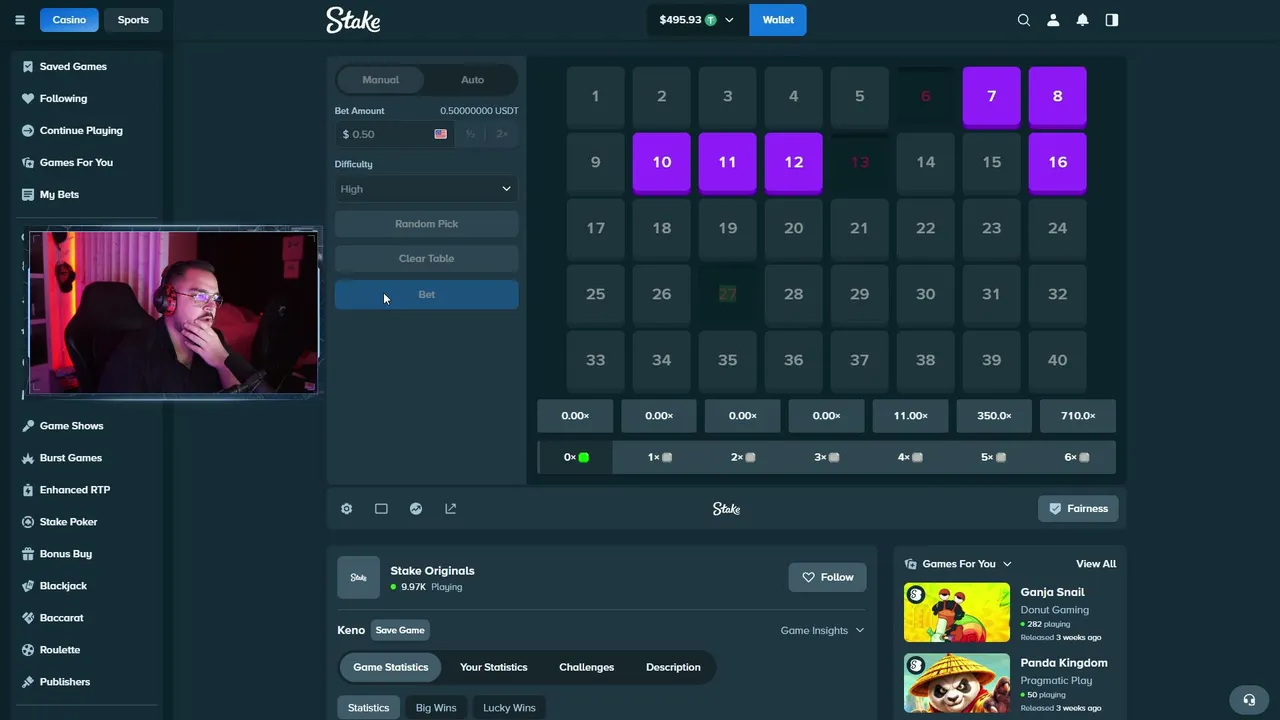Click the Clear Table button
This screenshot has height=720, width=1280.
tap(426, 259)
